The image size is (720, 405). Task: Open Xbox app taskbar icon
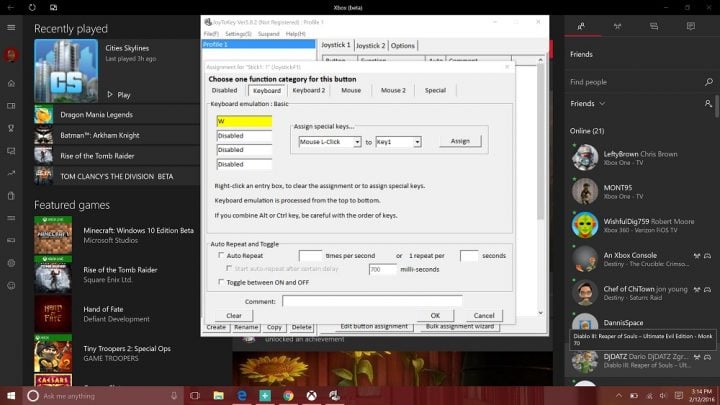click(x=312, y=395)
